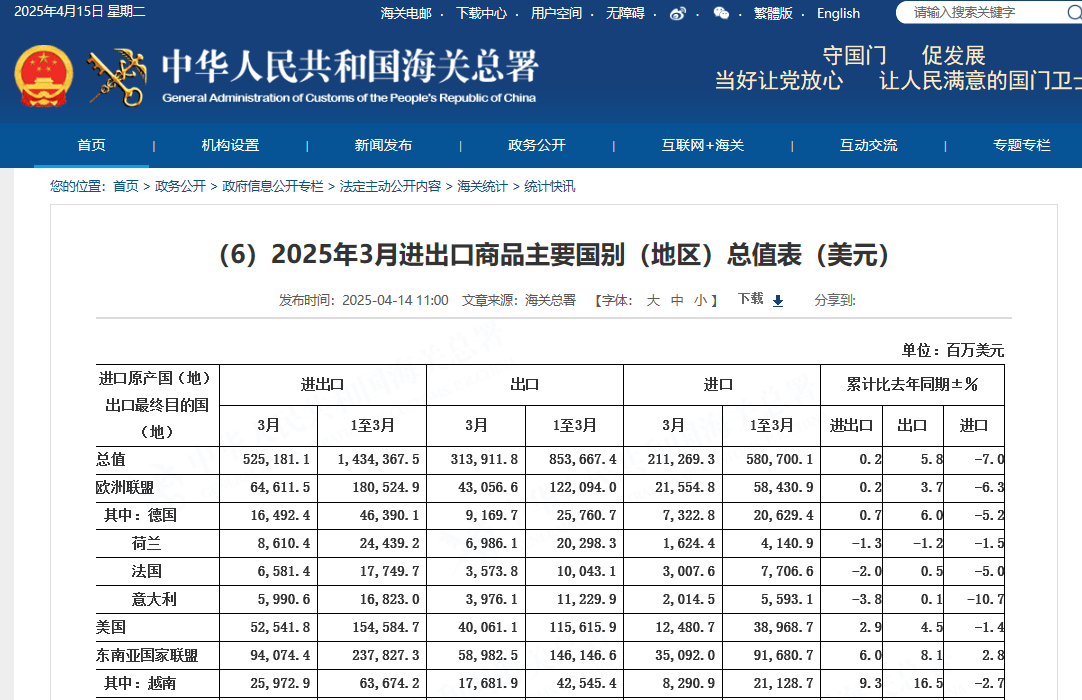Image resolution: width=1082 pixels, height=700 pixels.
Task: Click the 进出口 column group header
Action: pos(322,385)
